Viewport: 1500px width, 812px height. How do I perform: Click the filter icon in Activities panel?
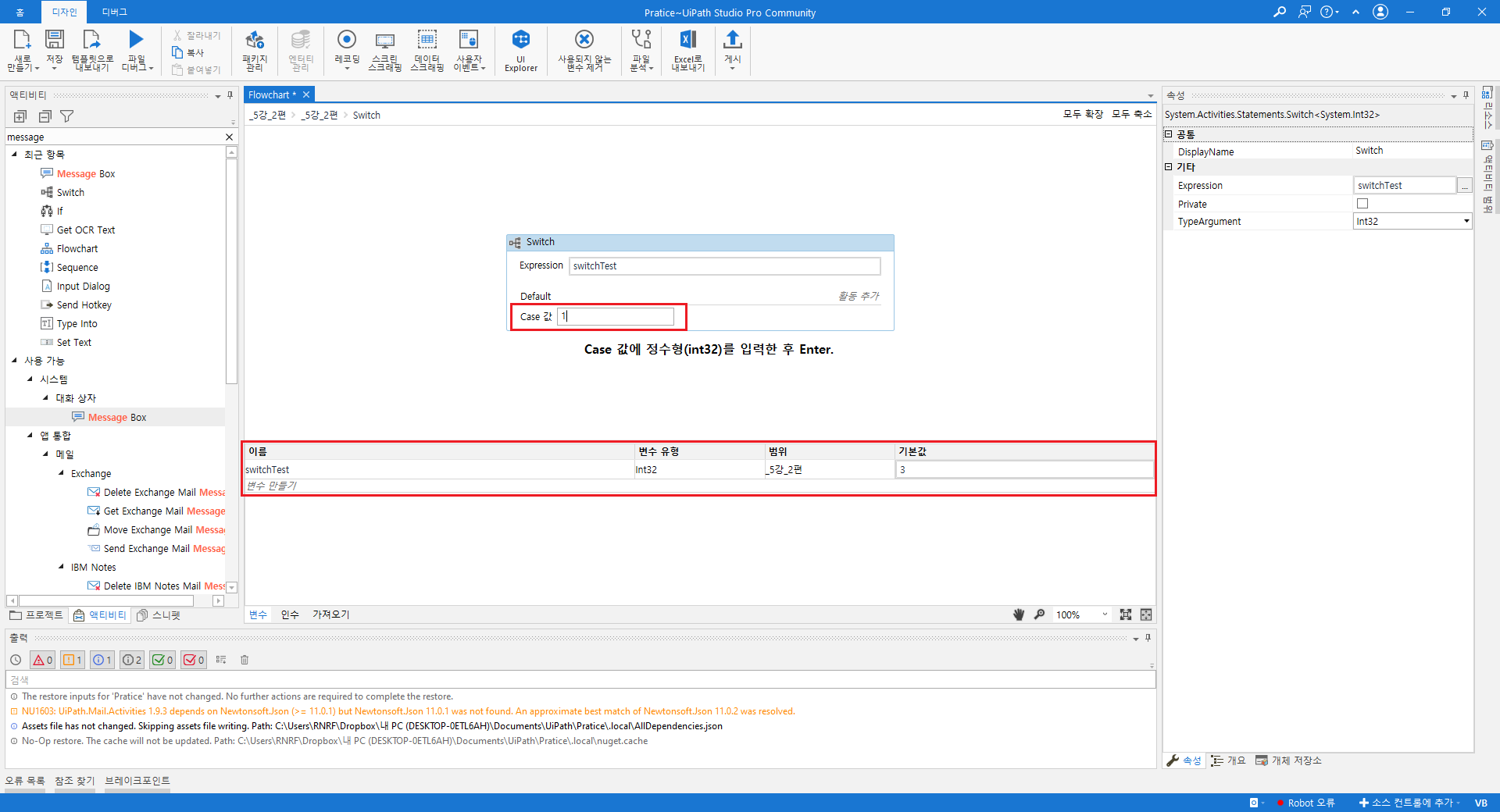pos(67,116)
